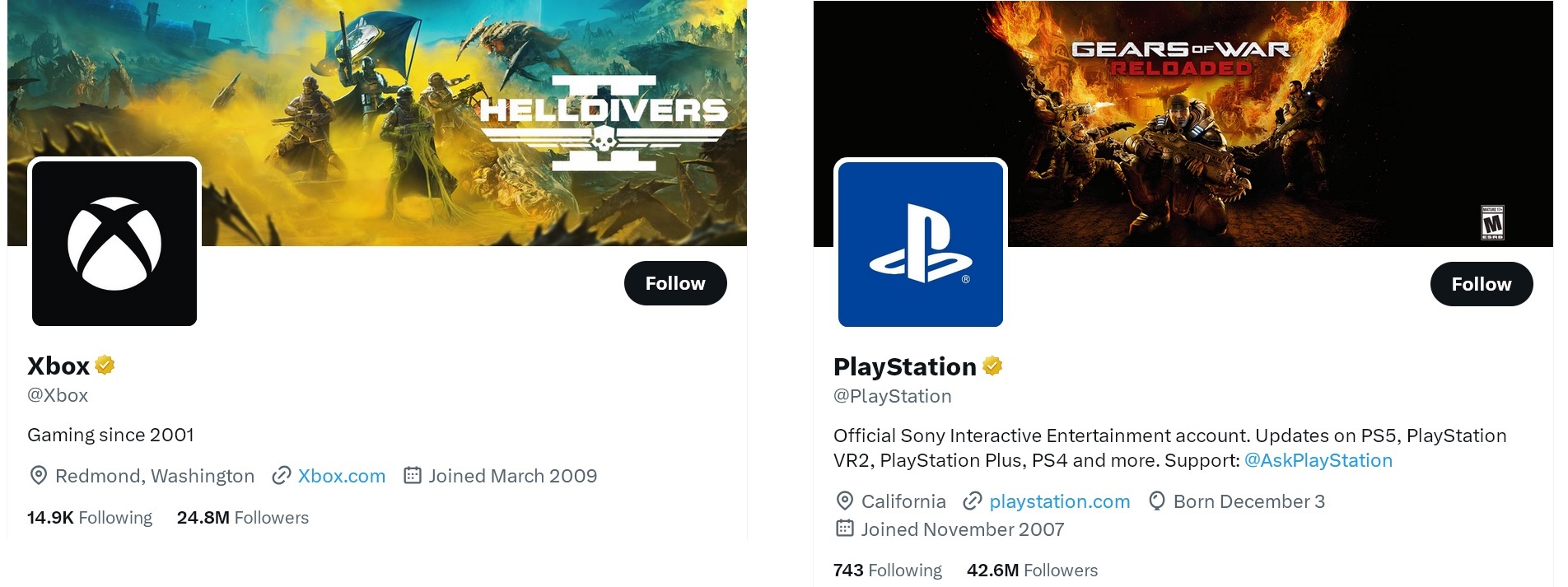Viewport: 1568px width, 587px height.
Task: Click the link icon beside playstation.com
Action: point(973,501)
